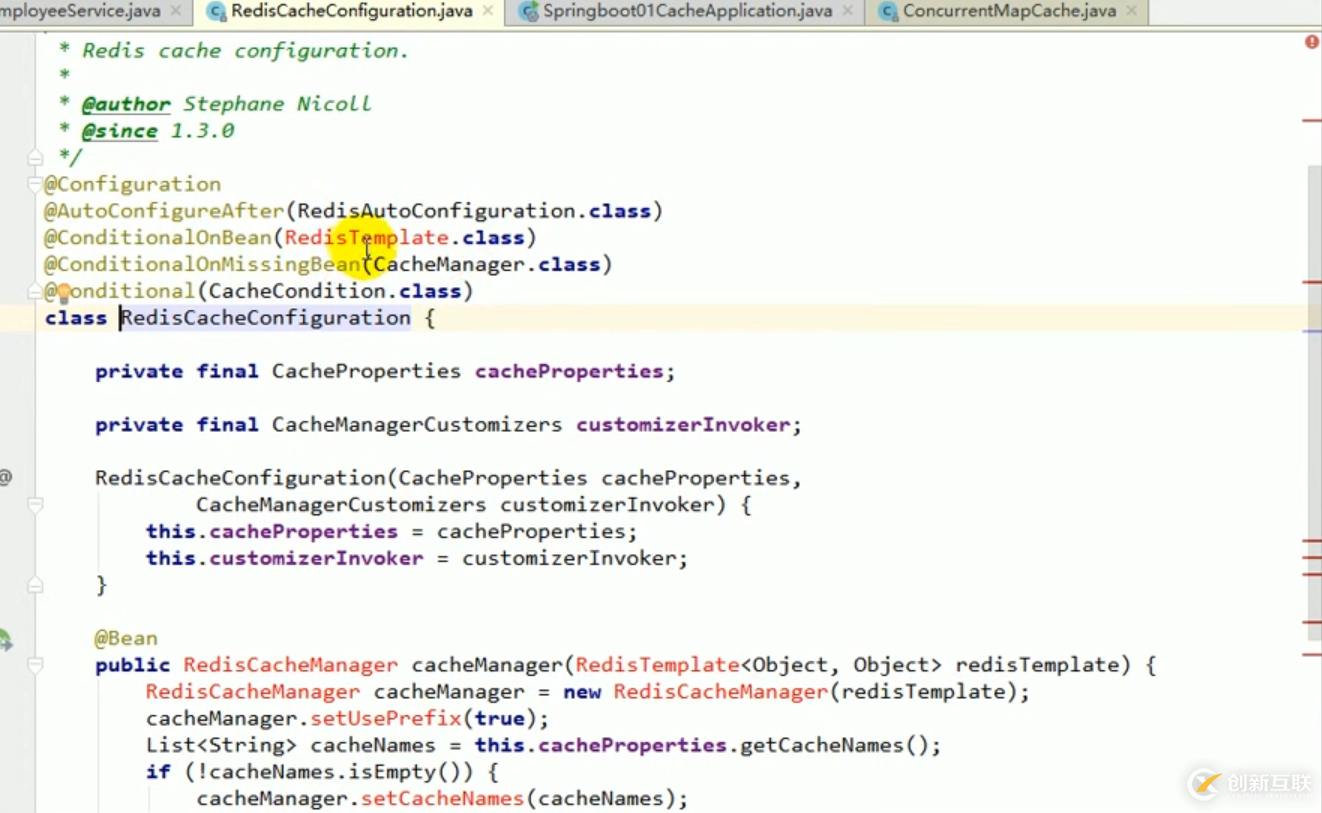The width and height of the screenshot is (1322, 813).
Task: Collapse the cacheManager method fold marker
Action: point(35,665)
